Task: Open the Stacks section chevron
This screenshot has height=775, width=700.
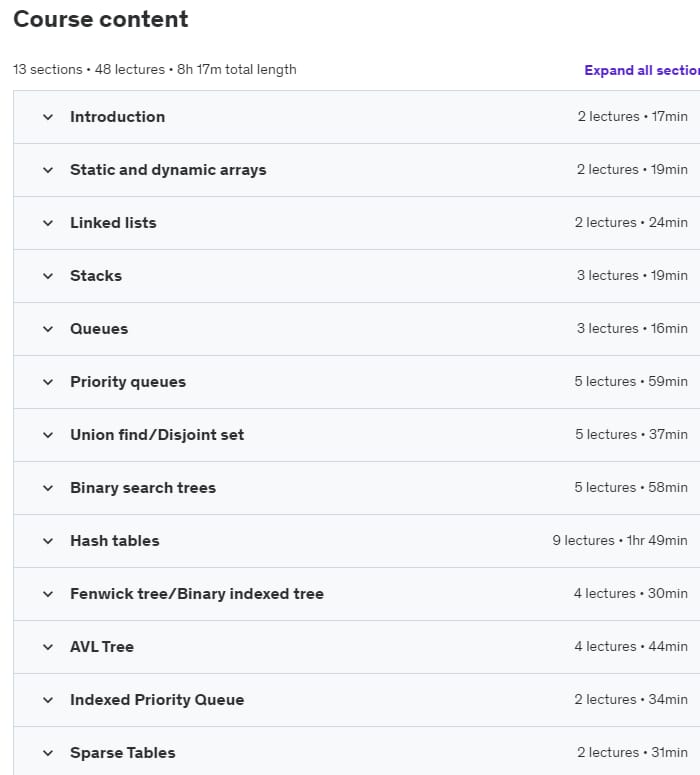Action: click(x=48, y=276)
